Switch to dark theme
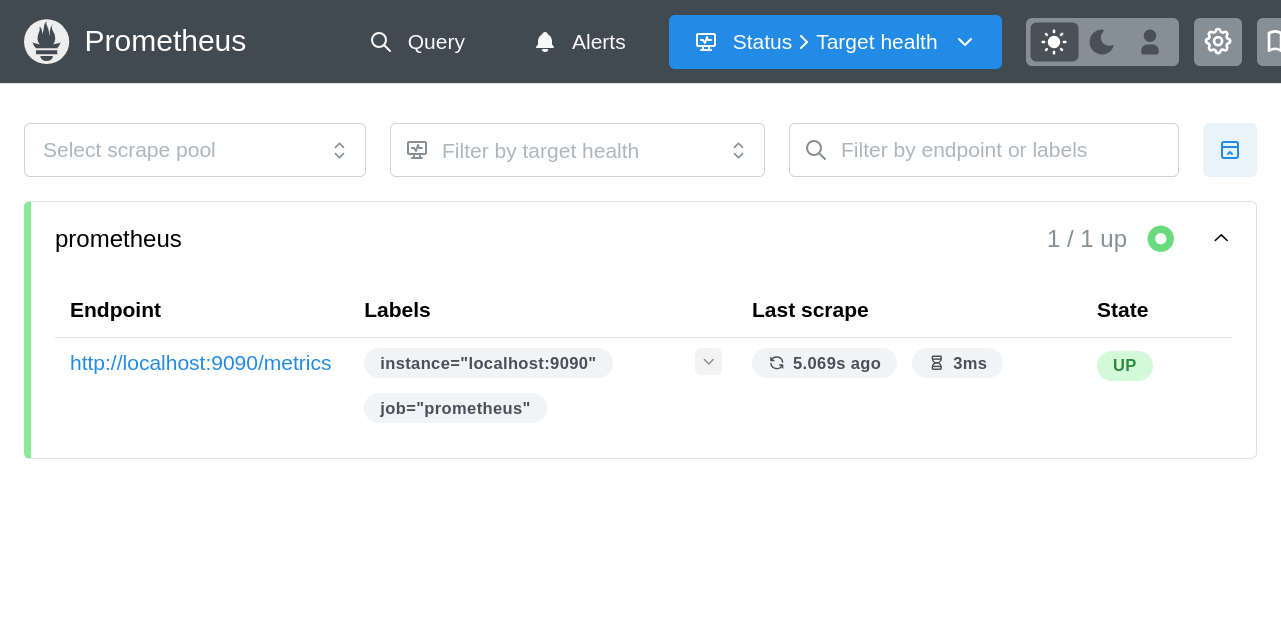Viewport: 1281px width, 617px height. point(1101,42)
